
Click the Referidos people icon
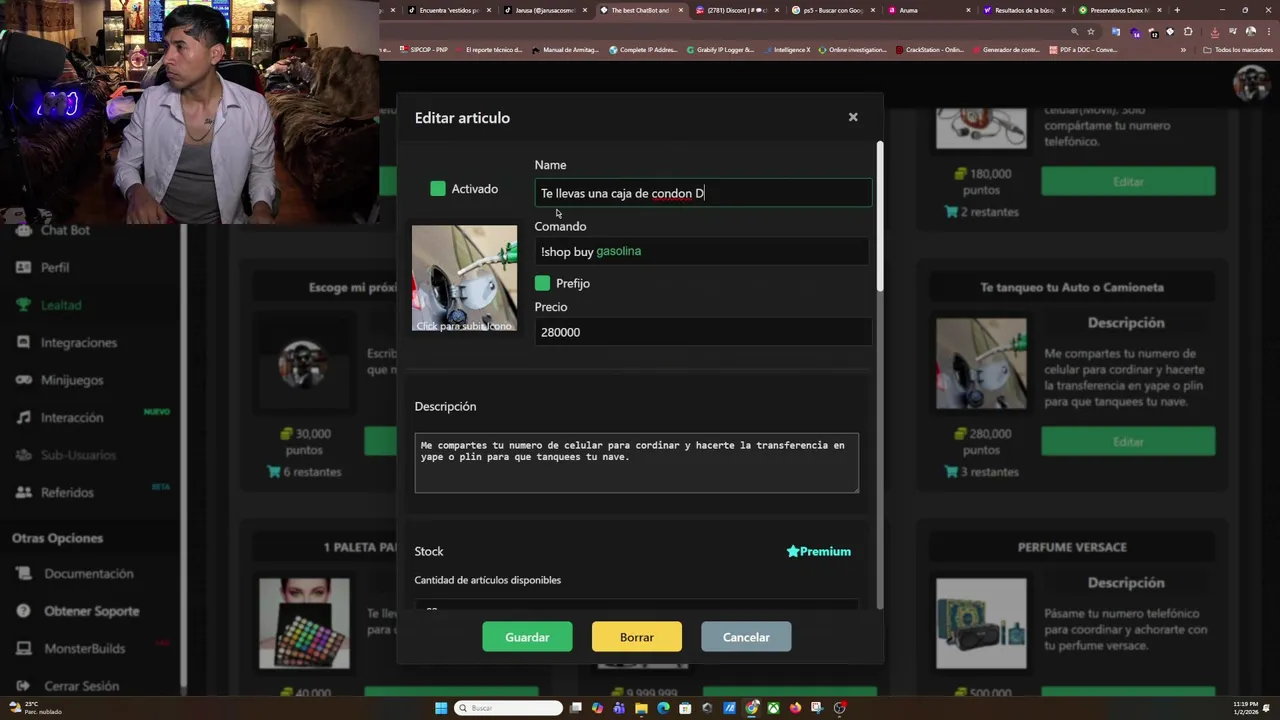point(23,492)
